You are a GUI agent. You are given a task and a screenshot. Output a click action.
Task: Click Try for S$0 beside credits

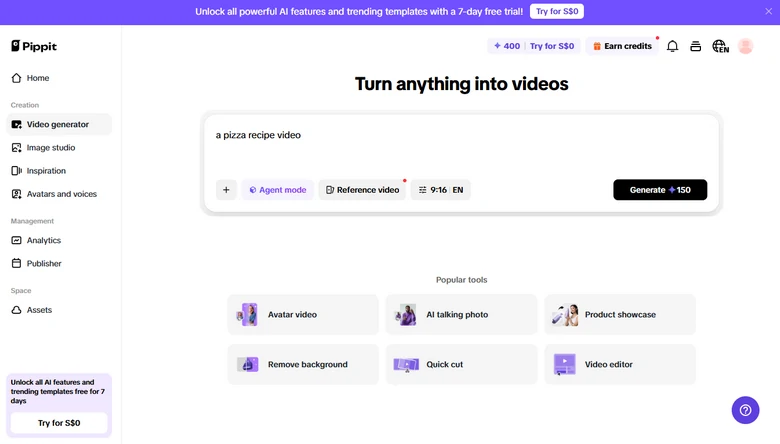[x=552, y=46]
